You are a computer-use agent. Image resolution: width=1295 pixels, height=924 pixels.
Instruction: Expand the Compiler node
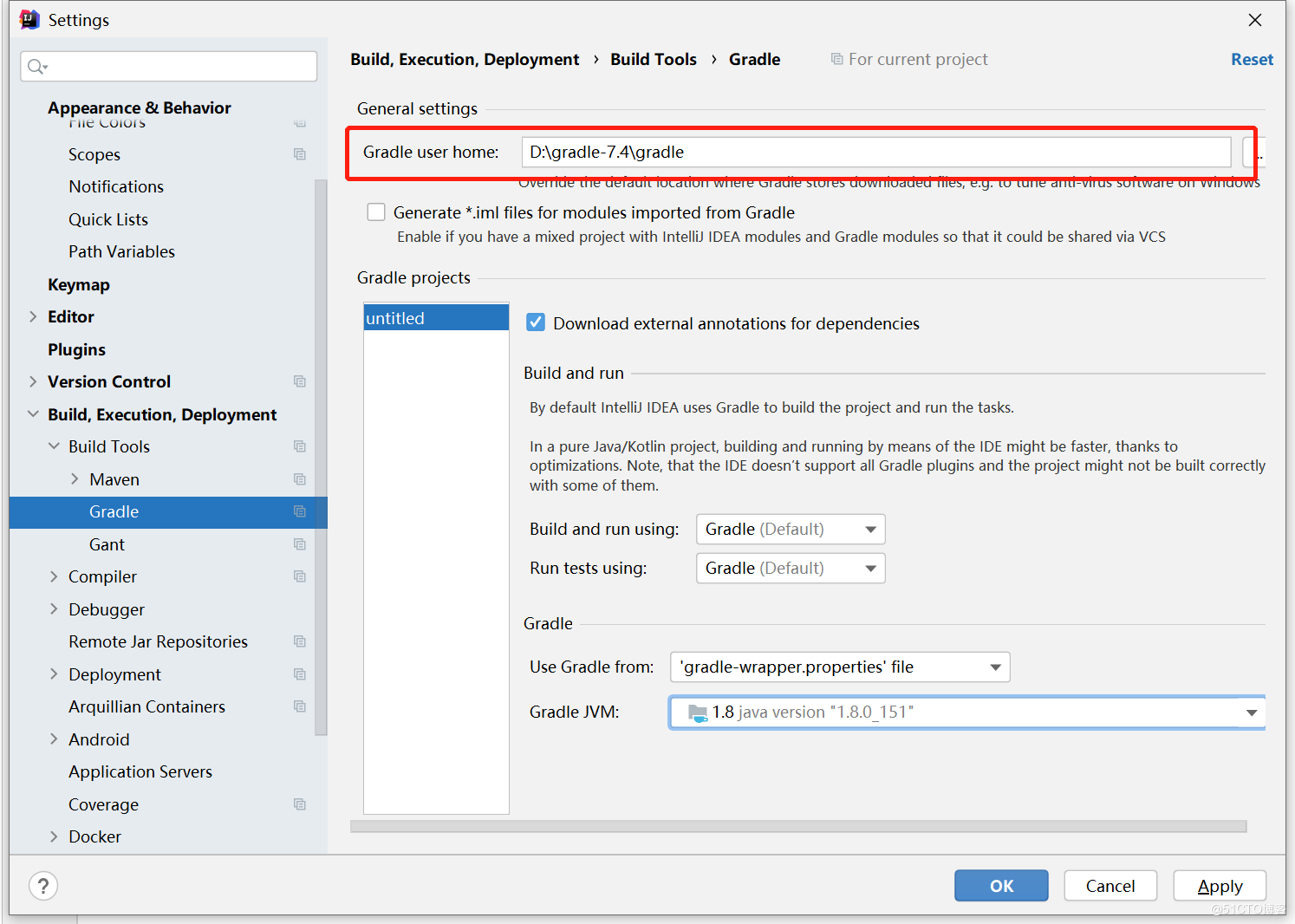pos(54,576)
